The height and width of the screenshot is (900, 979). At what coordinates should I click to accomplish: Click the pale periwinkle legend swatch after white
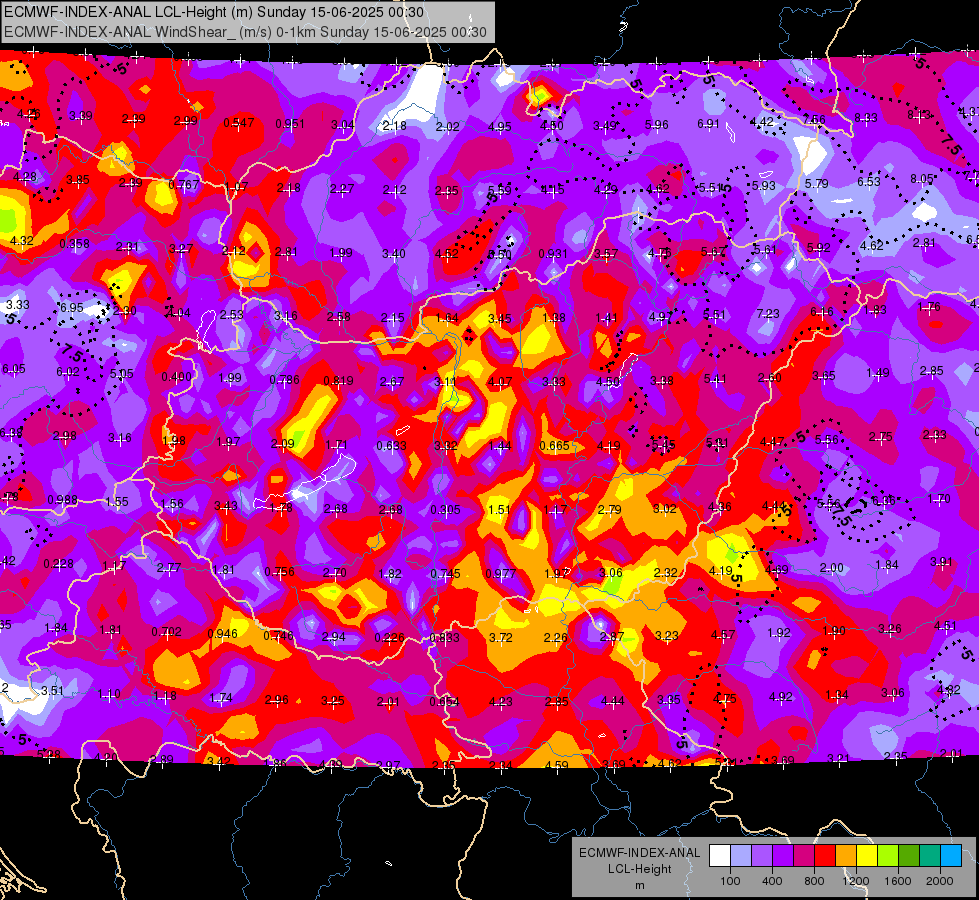(x=741, y=856)
